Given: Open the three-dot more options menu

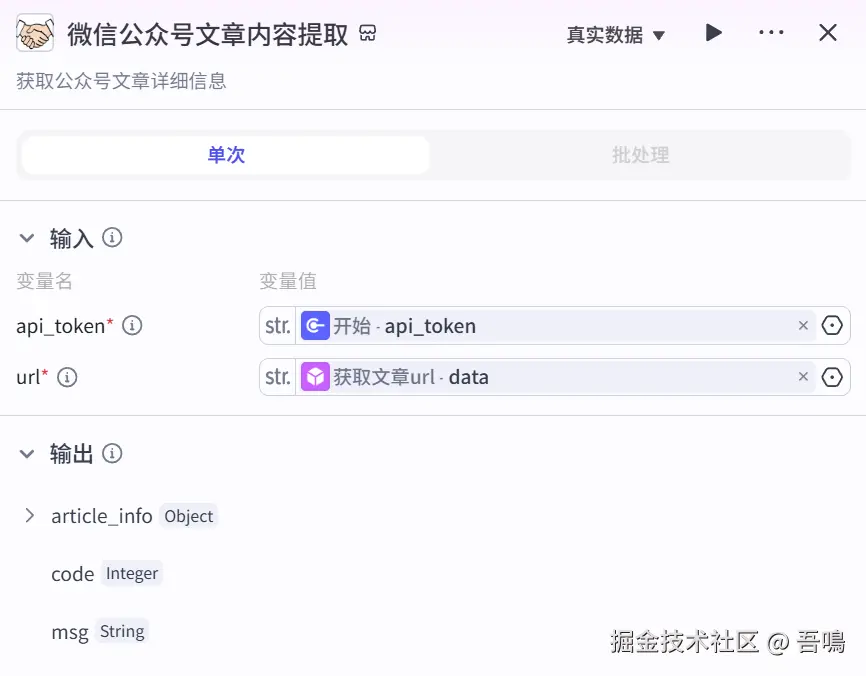Looking at the screenshot, I should [x=771, y=32].
